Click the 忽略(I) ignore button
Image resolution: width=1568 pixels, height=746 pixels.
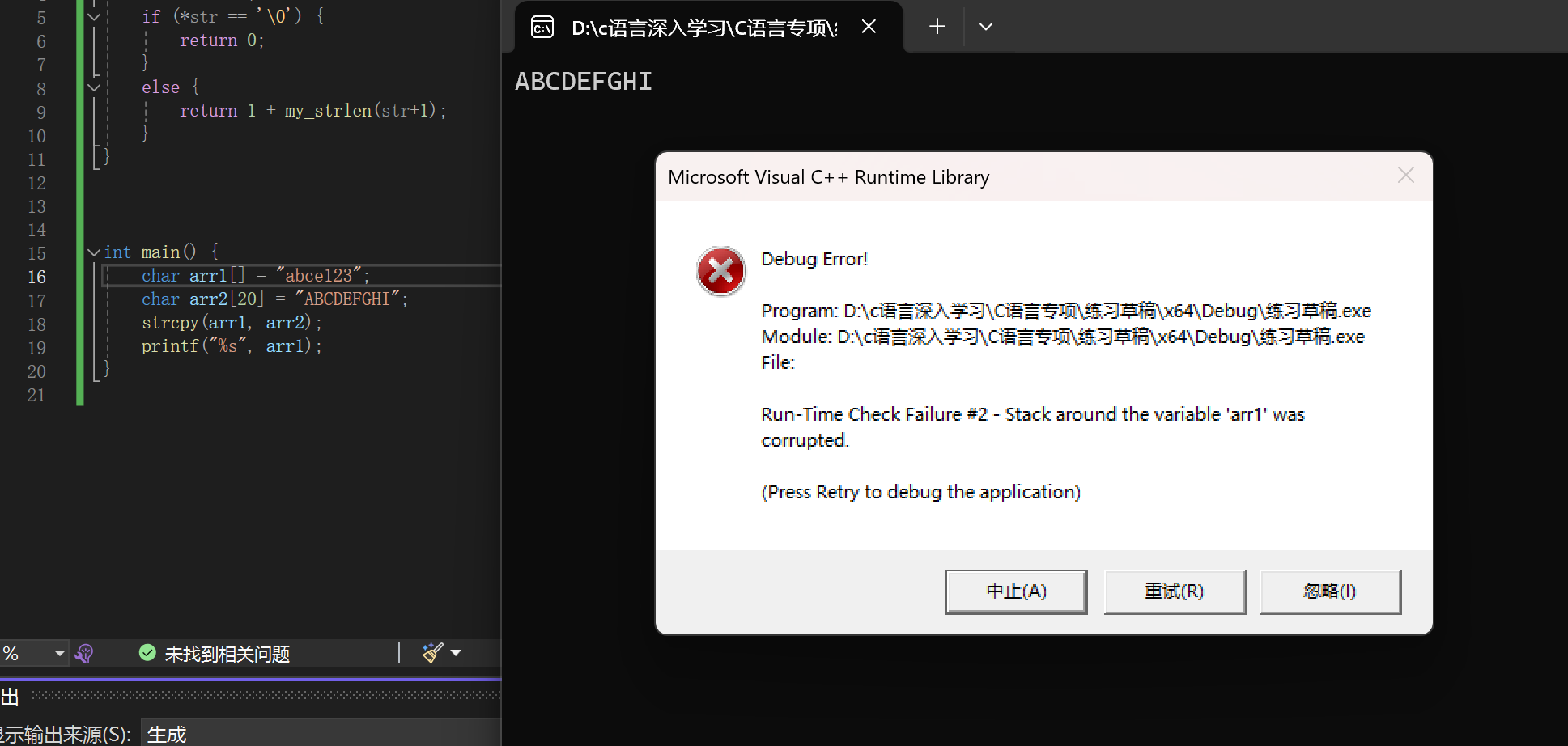(1330, 591)
